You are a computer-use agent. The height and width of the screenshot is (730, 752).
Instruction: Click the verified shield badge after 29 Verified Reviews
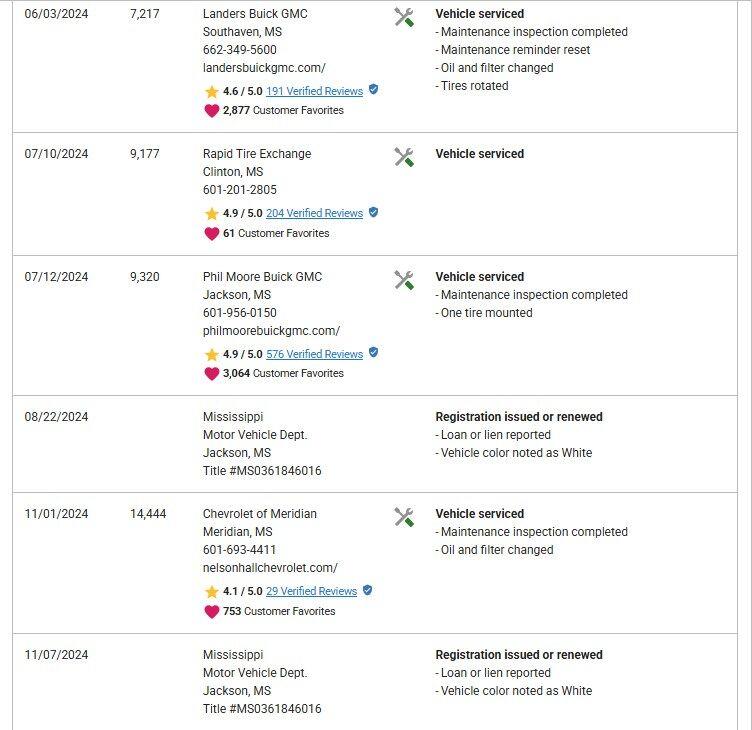click(x=367, y=590)
